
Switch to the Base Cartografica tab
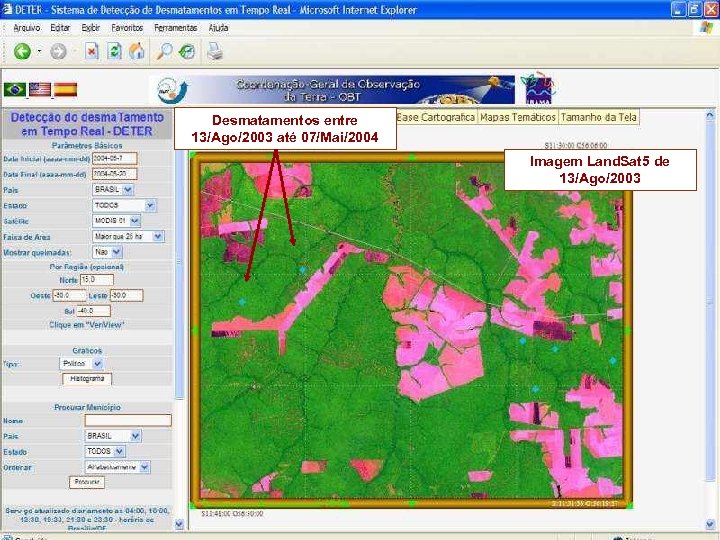[x=436, y=118]
